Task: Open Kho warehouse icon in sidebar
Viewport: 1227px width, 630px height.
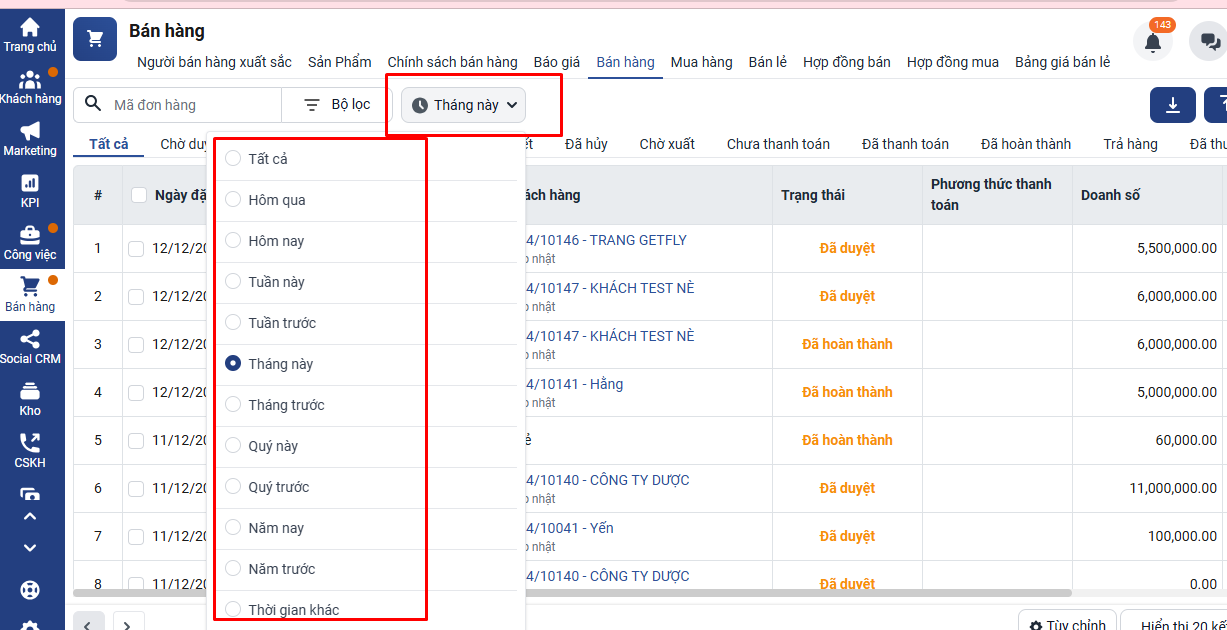Action: 30,392
